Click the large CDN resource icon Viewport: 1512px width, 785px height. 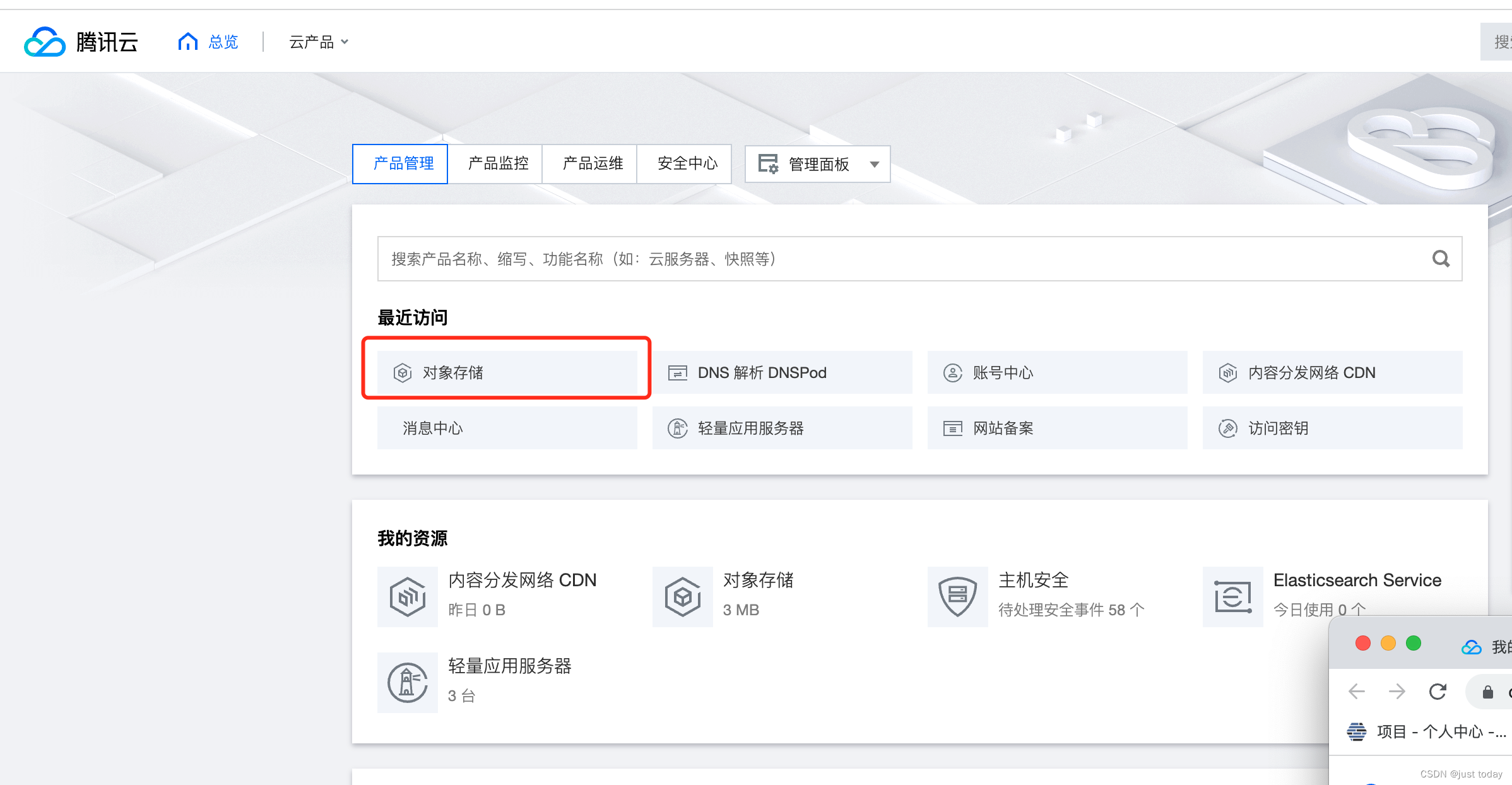click(x=408, y=597)
